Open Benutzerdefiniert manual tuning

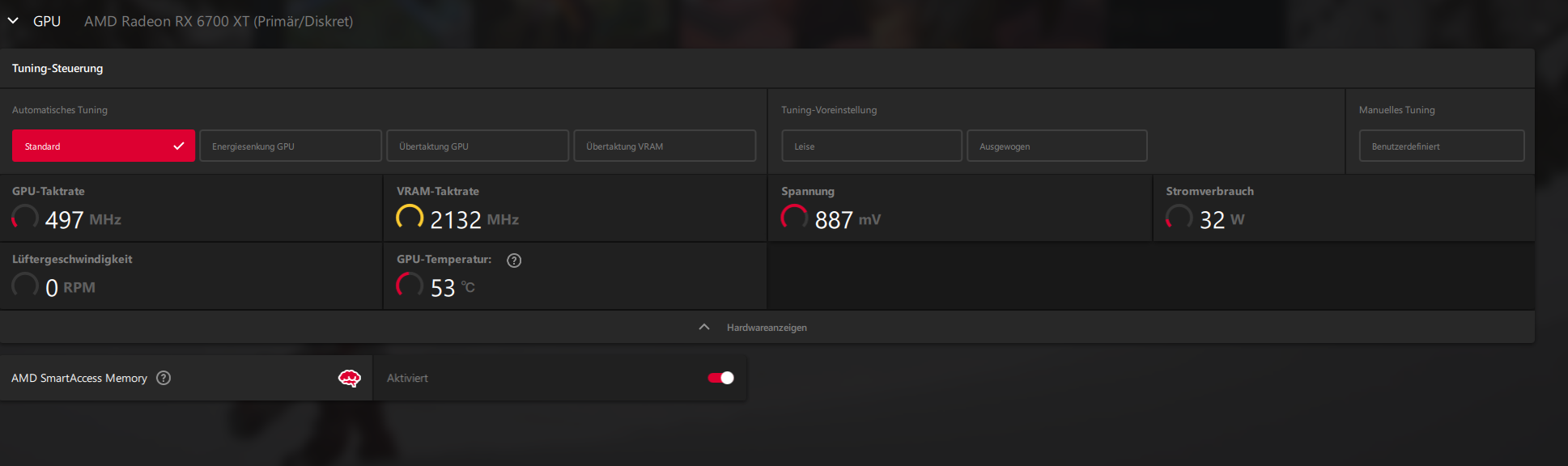[x=1442, y=146]
